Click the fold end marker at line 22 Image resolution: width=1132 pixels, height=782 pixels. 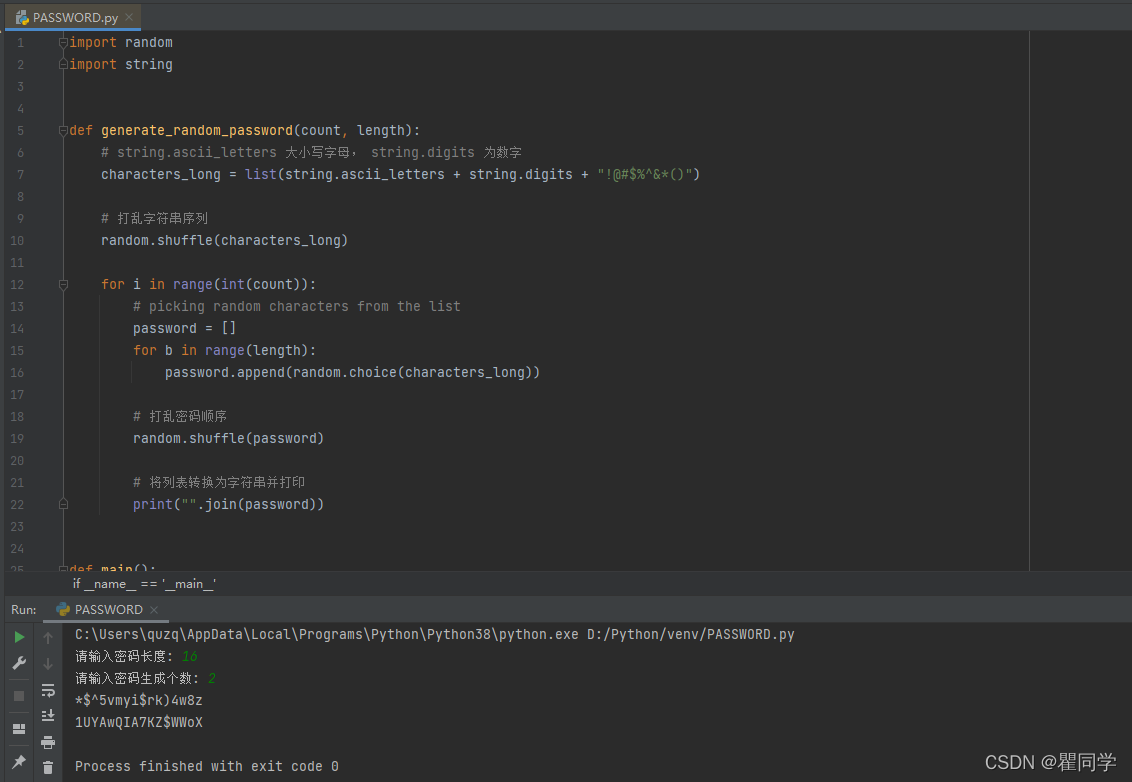(x=64, y=504)
